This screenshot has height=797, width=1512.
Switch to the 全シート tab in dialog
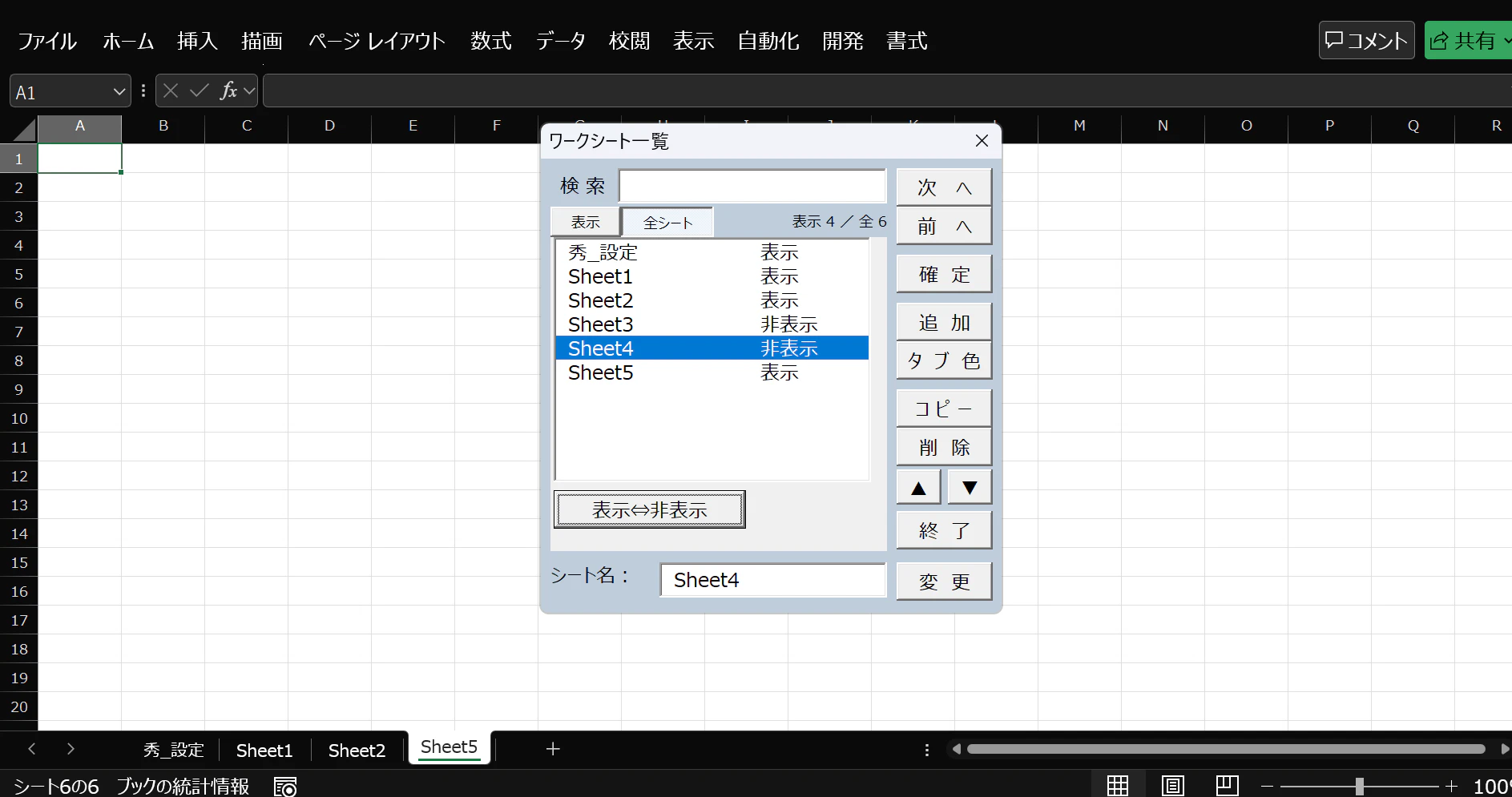(667, 222)
